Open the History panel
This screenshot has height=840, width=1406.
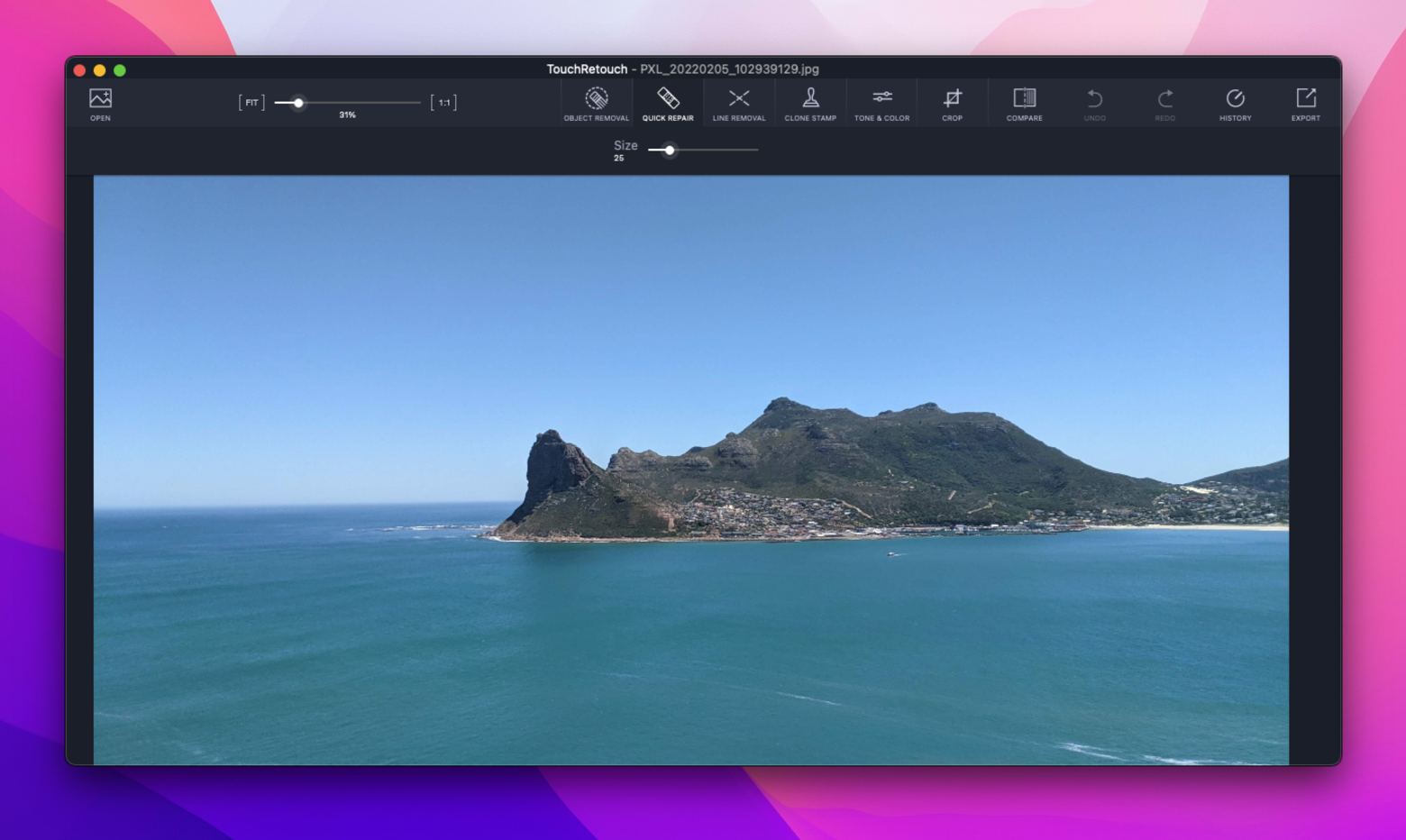tap(1235, 102)
